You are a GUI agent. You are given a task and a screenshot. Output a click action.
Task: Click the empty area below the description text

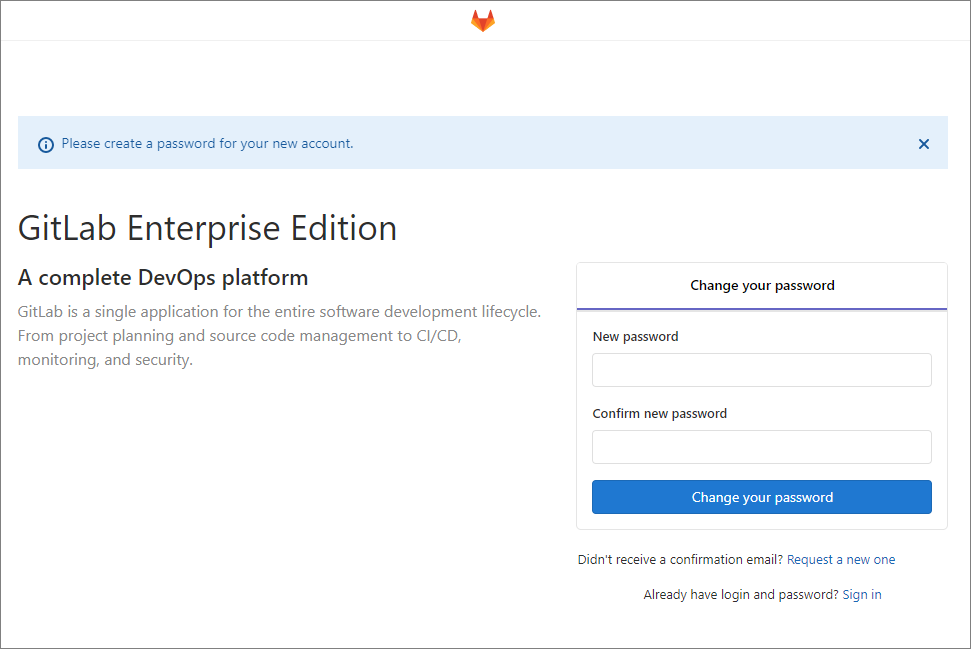point(280,480)
